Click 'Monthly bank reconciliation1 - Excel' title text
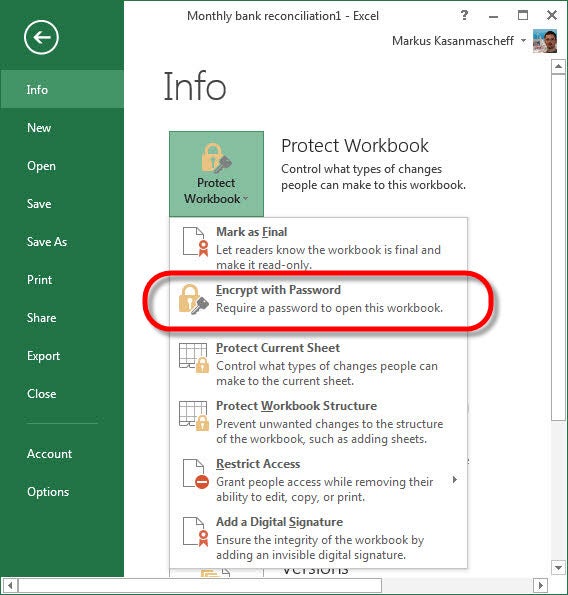 (283, 16)
